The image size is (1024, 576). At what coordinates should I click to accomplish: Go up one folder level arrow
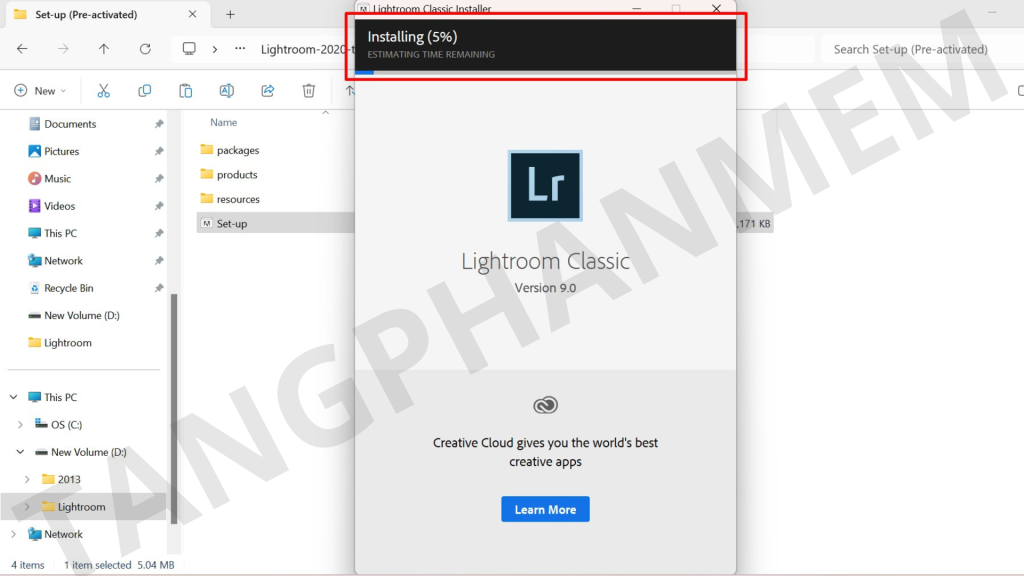pos(104,49)
